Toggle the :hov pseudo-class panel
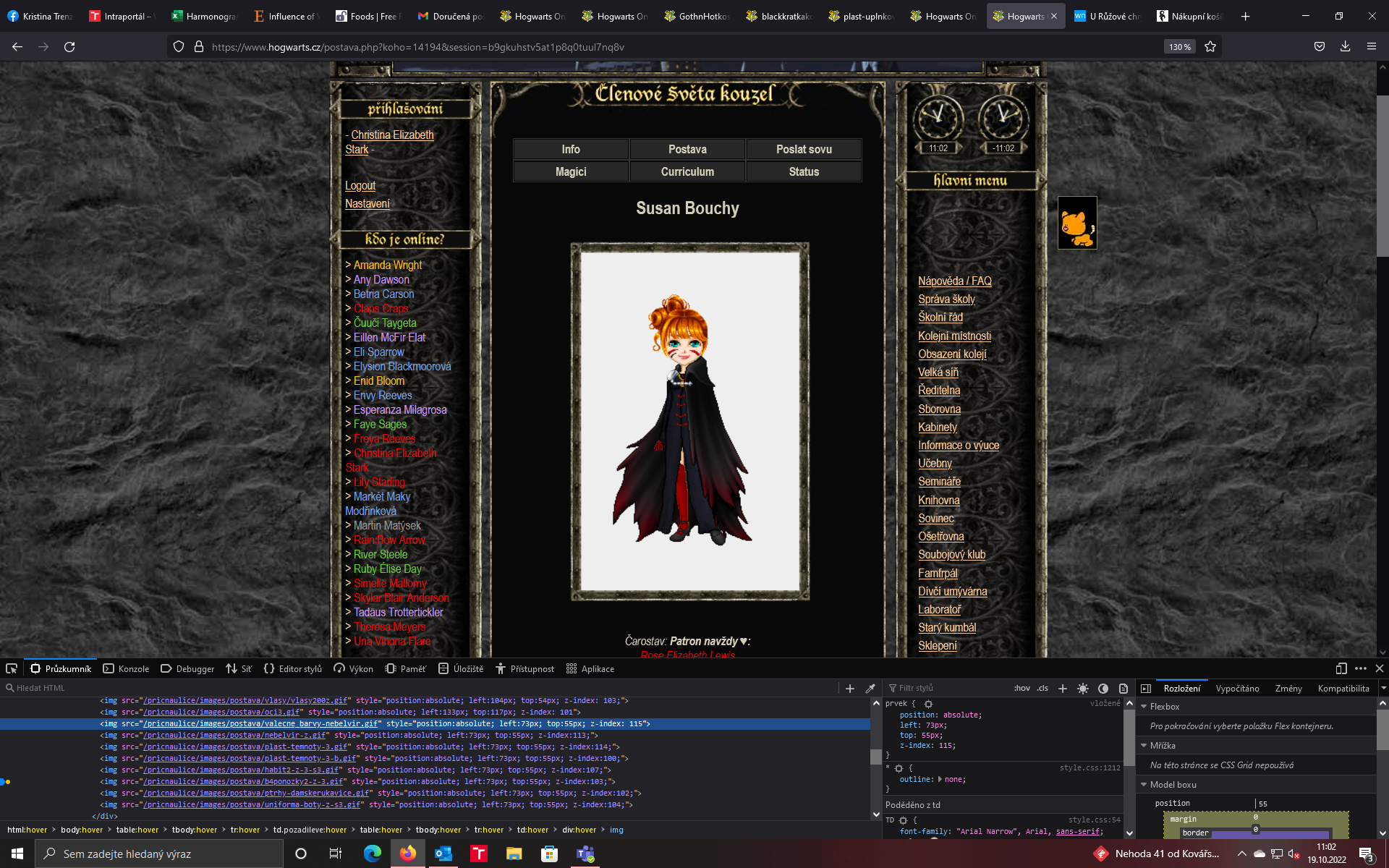This screenshot has height=868, width=1389. (x=1021, y=688)
